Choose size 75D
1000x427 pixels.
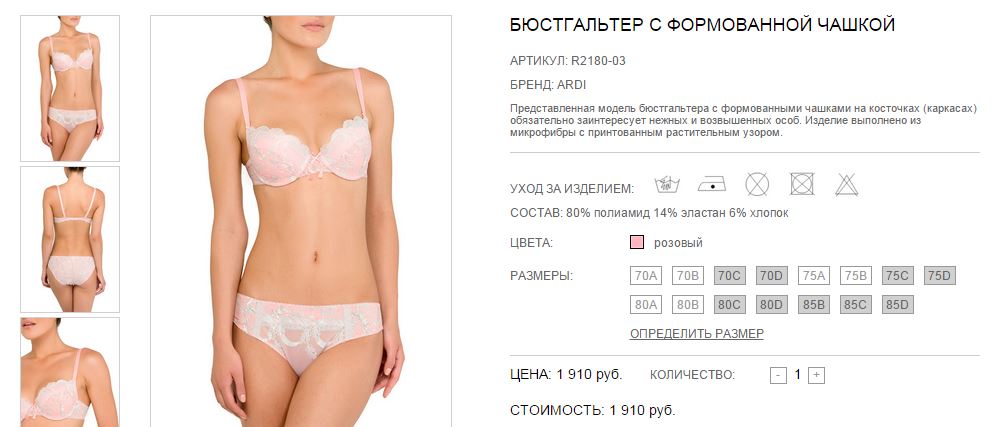[939, 276]
